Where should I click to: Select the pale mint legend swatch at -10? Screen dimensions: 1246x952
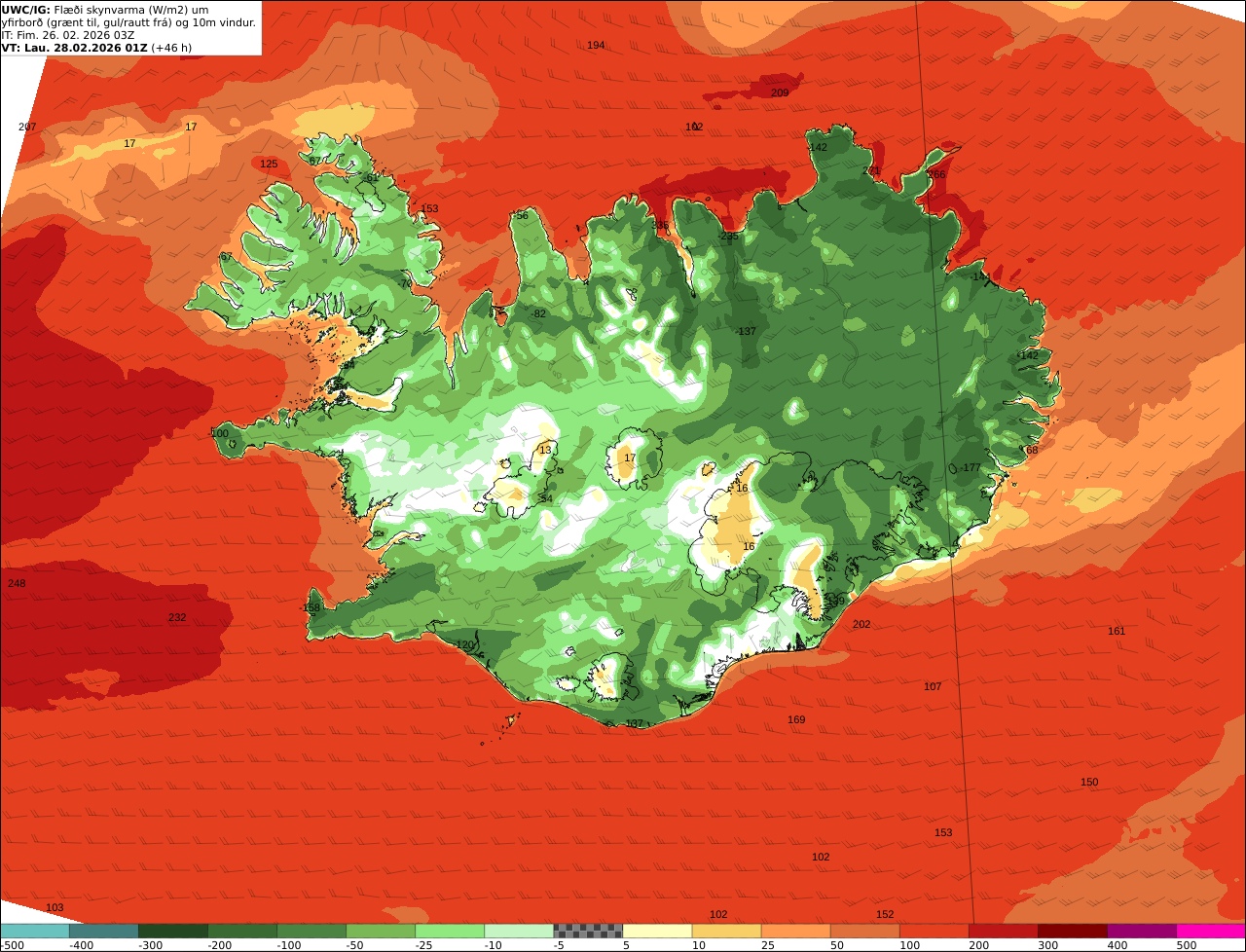pyautogui.click(x=518, y=932)
